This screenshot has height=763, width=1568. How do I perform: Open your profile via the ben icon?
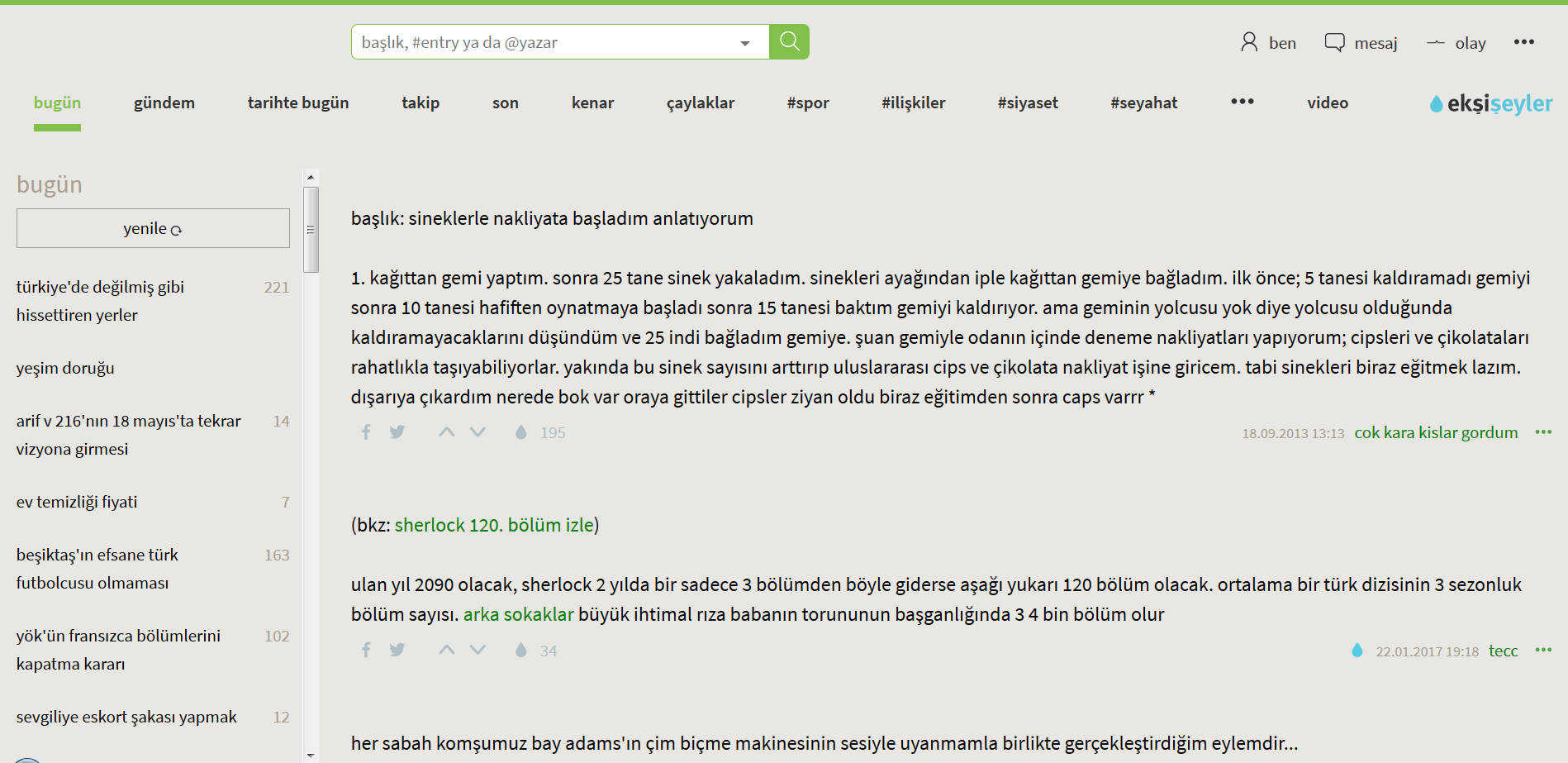tap(1249, 41)
